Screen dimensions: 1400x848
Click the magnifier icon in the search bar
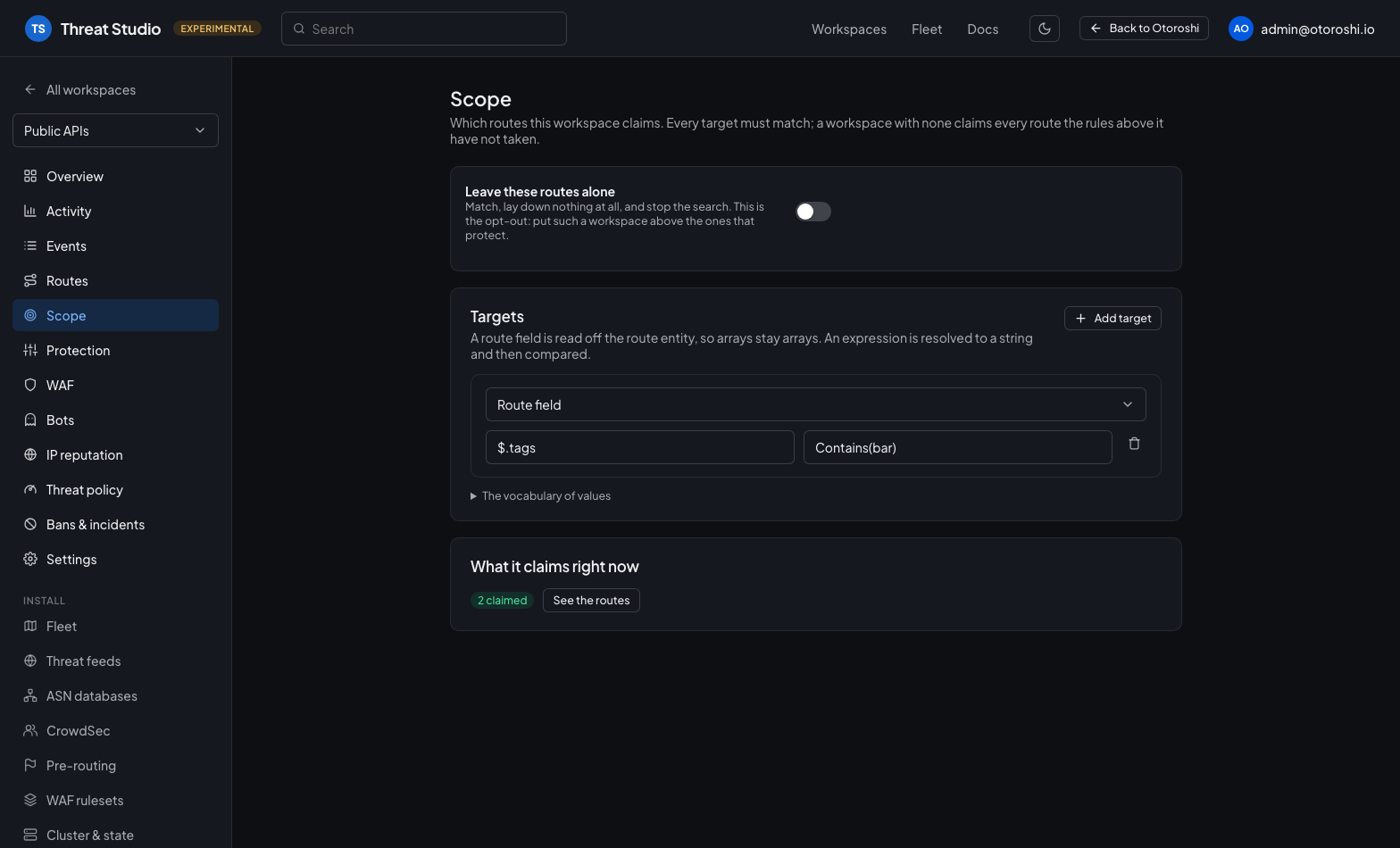click(299, 29)
